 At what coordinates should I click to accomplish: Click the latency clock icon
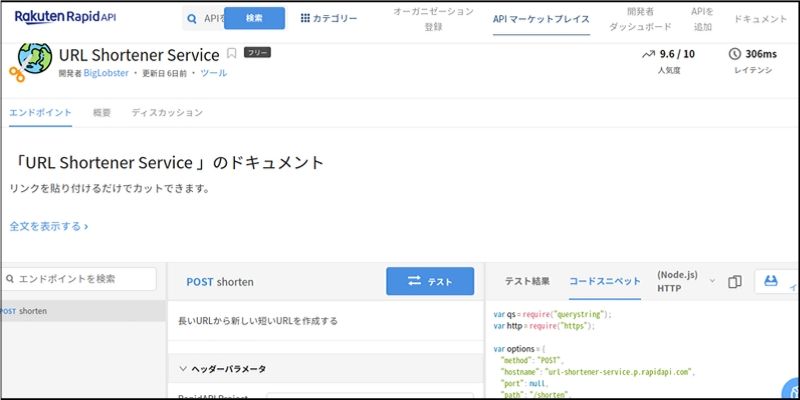(x=735, y=54)
